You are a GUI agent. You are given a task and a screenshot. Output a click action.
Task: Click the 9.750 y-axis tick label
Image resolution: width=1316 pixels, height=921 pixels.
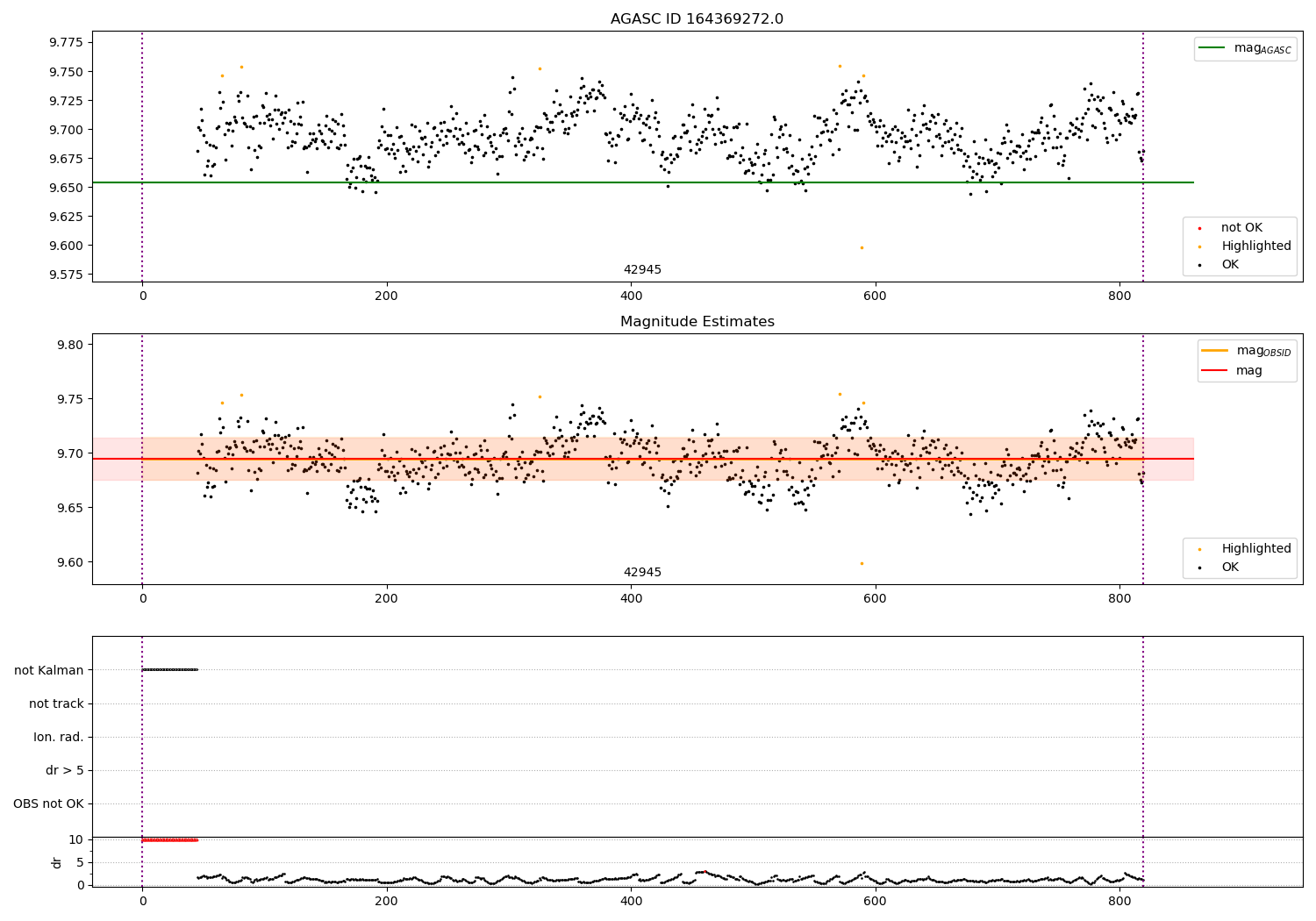point(66,72)
